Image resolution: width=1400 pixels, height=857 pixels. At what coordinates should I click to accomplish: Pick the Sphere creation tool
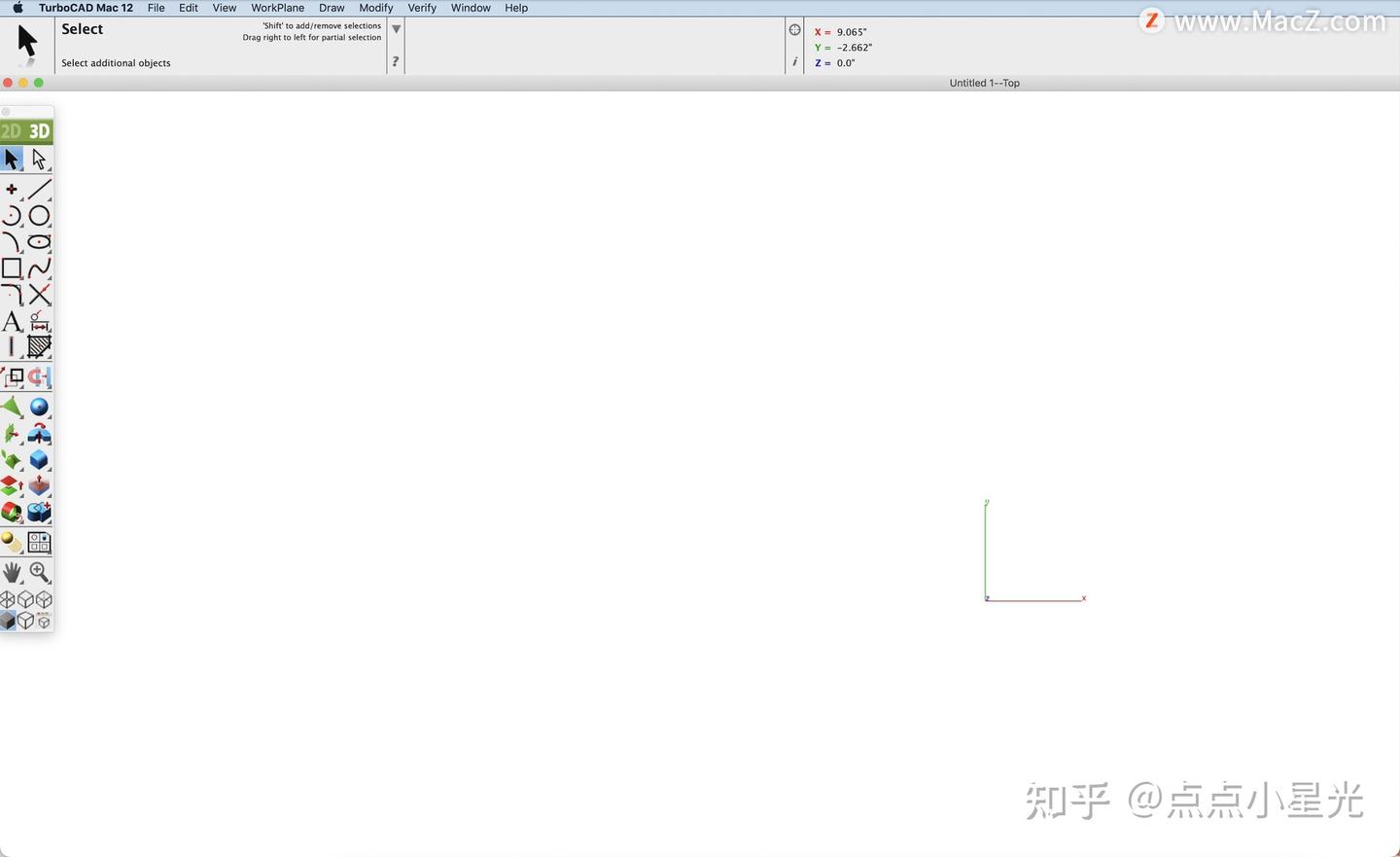pos(40,406)
